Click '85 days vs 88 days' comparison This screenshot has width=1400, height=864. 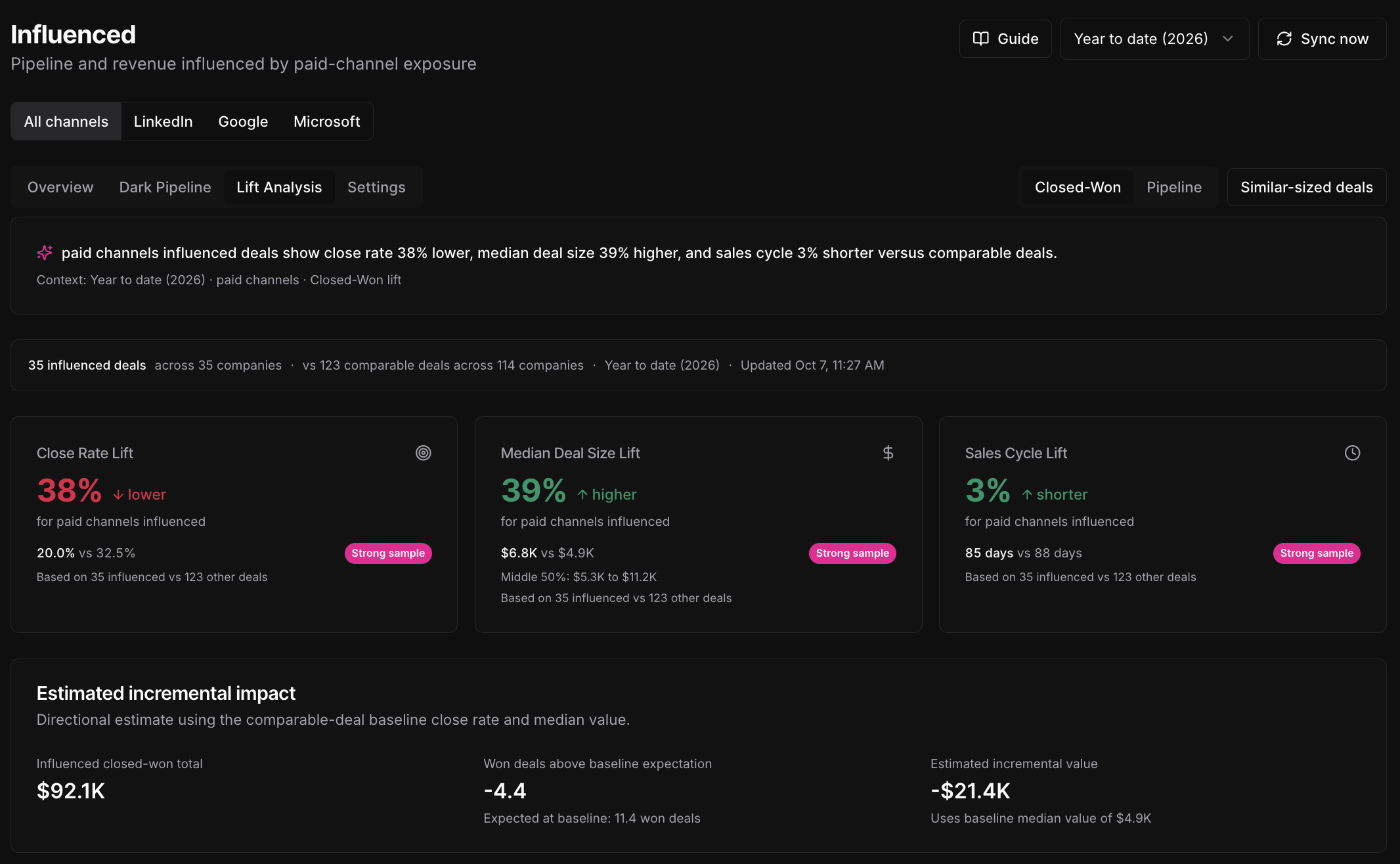point(1023,553)
